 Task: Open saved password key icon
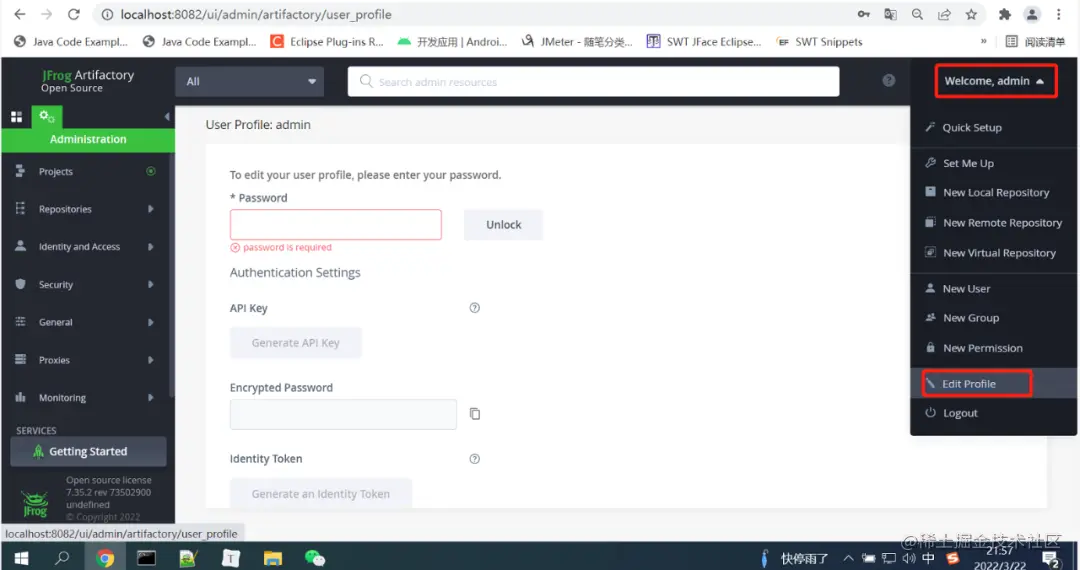pyautogui.click(x=864, y=14)
